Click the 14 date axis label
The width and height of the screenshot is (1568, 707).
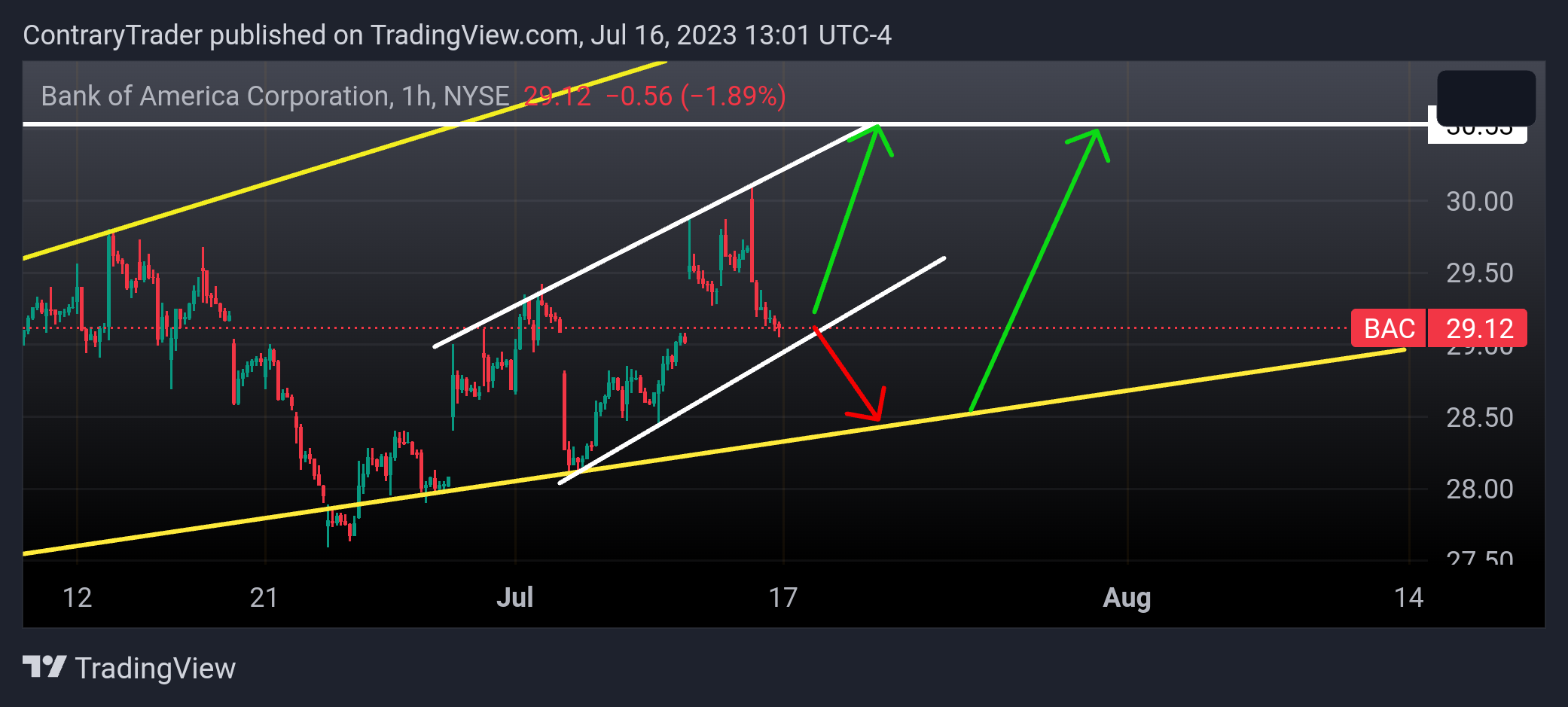tap(1408, 597)
